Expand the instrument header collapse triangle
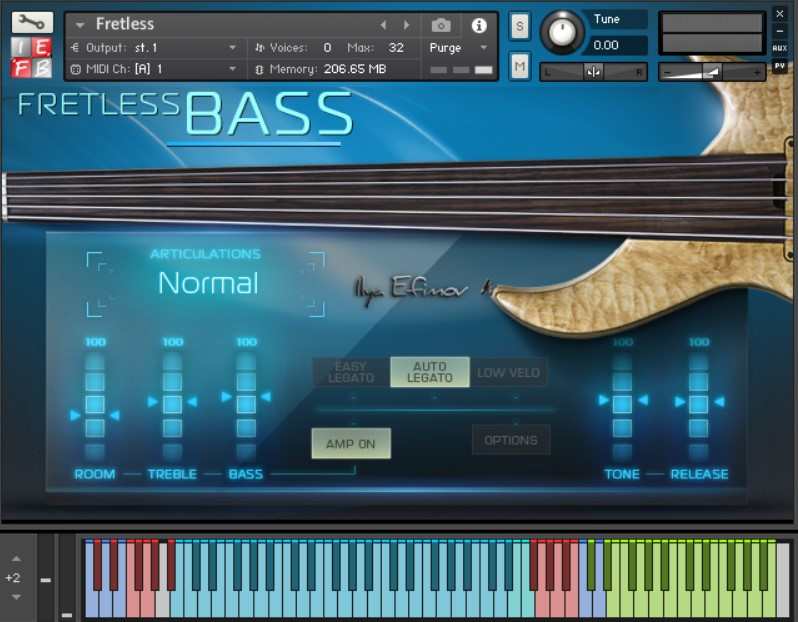Image resolution: width=798 pixels, height=622 pixels. (79, 24)
